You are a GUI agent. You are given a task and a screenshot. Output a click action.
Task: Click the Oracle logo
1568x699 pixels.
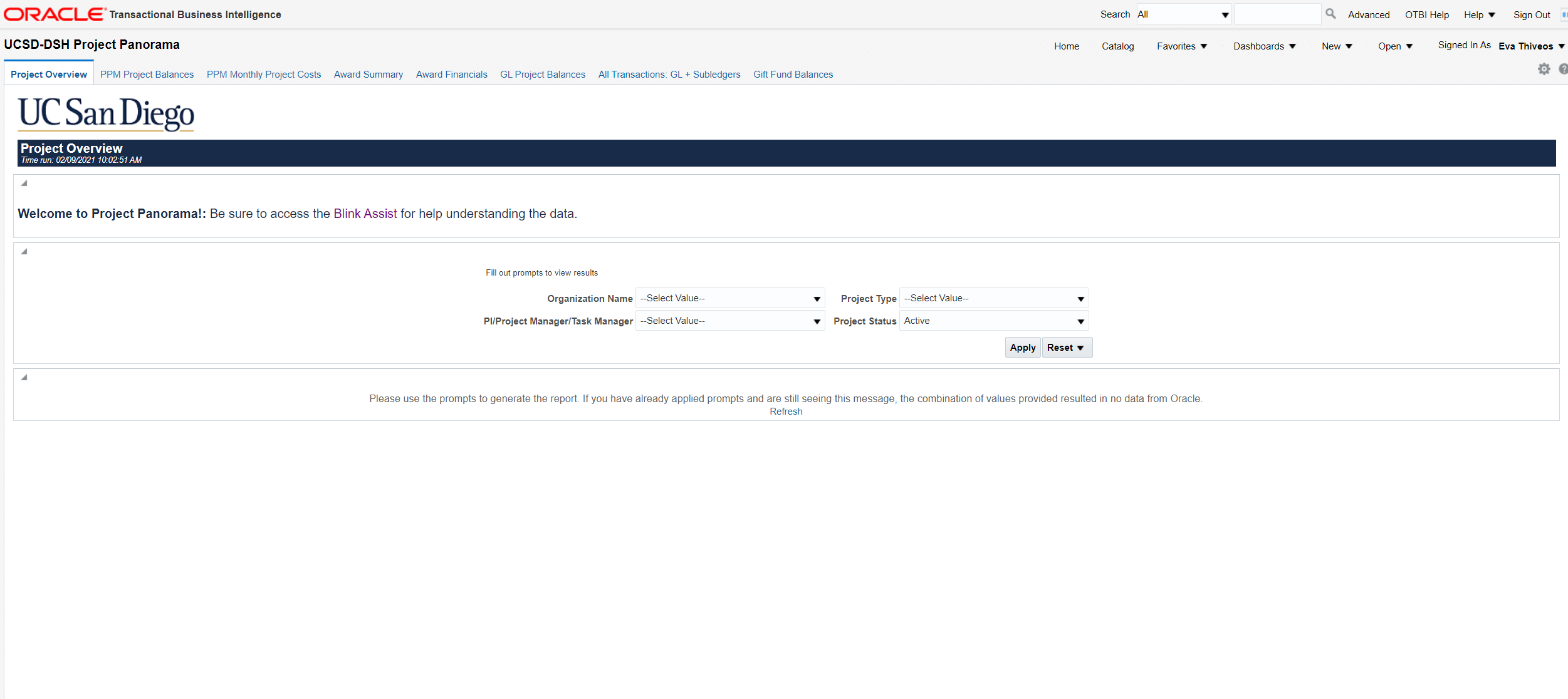(55, 14)
